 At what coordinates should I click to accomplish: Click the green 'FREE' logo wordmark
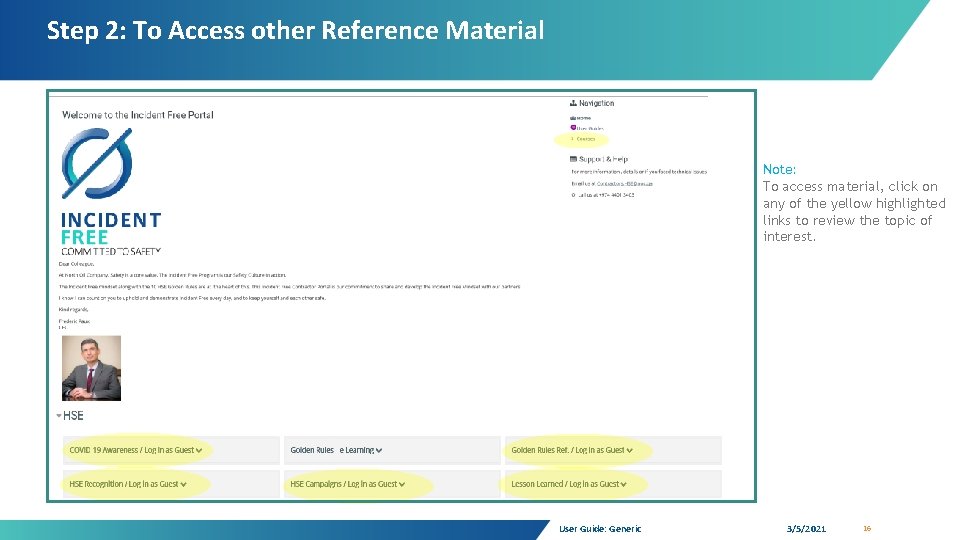[84, 238]
